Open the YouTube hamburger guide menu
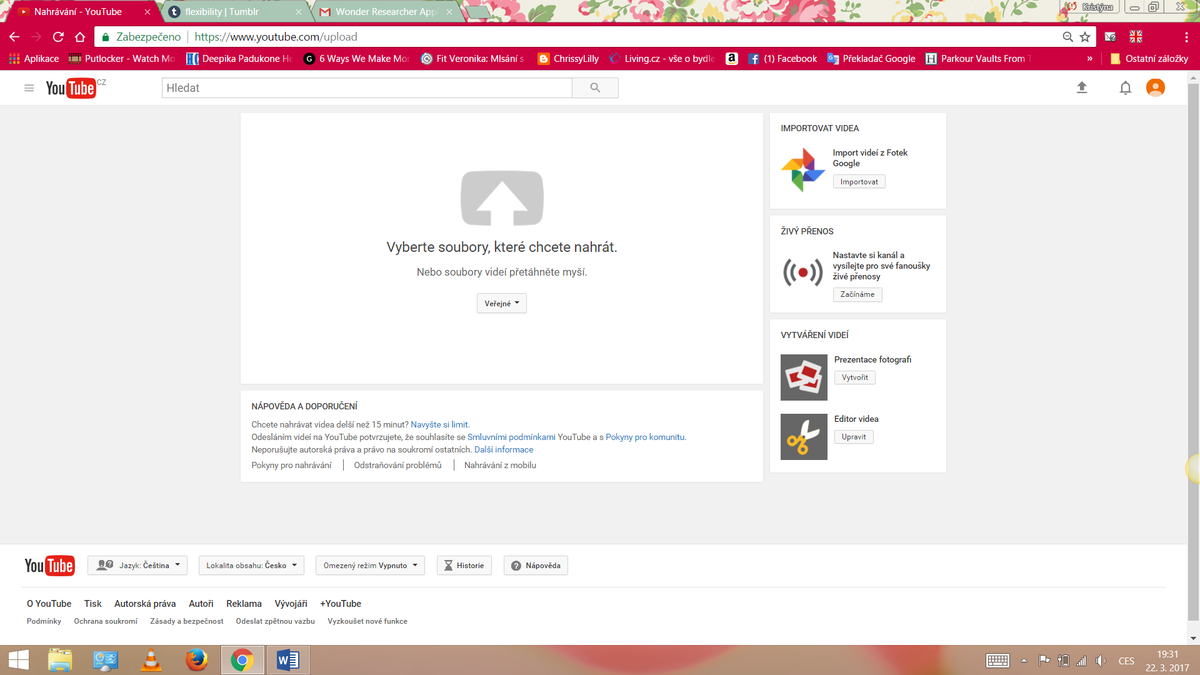Screen dimensions: 1200x675 click(x=29, y=88)
